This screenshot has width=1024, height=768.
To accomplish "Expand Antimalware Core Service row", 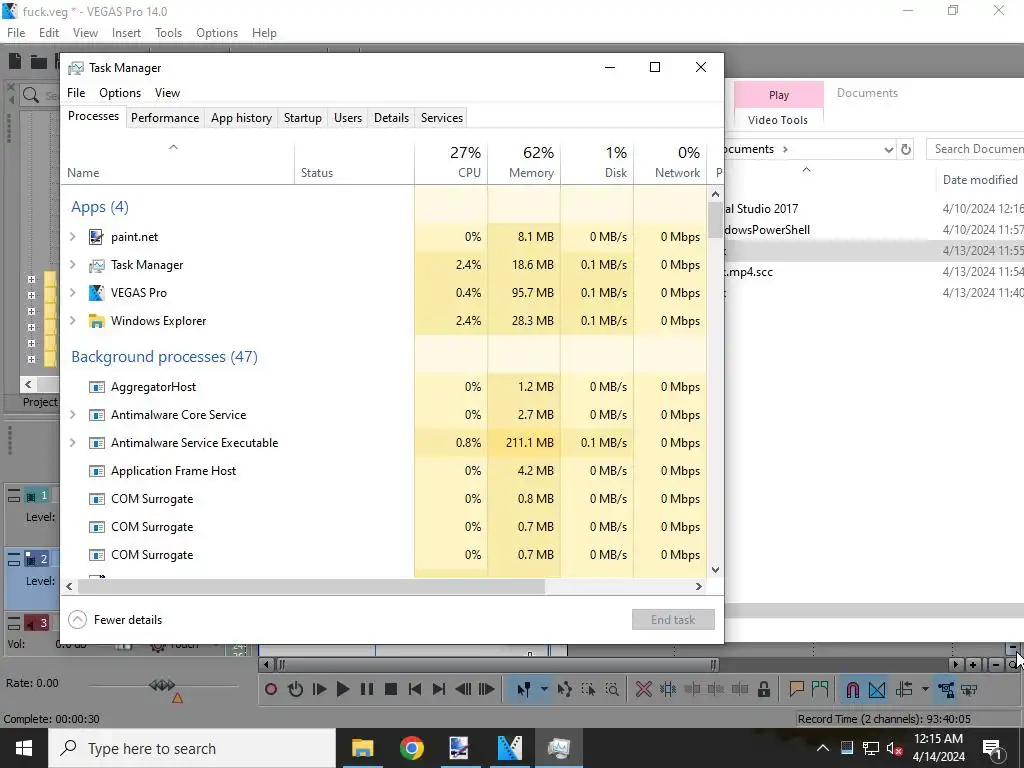I will pyautogui.click(x=72, y=415).
